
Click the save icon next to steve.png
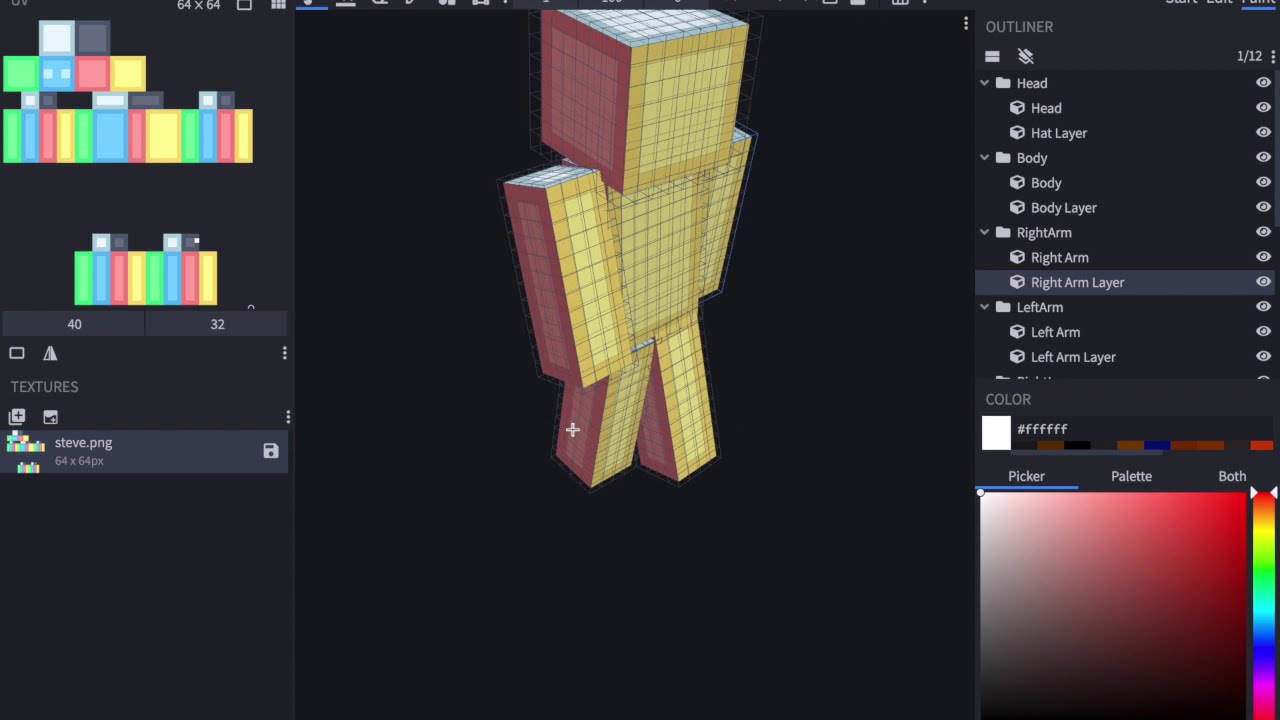(x=271, y=451)
